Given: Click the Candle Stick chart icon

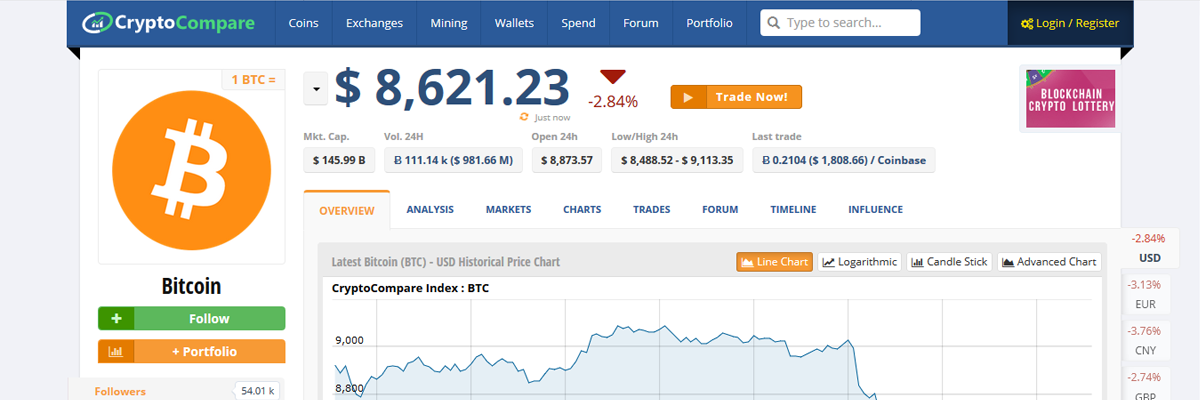Looking at the screenshot, I should click(x=917, y=262).
